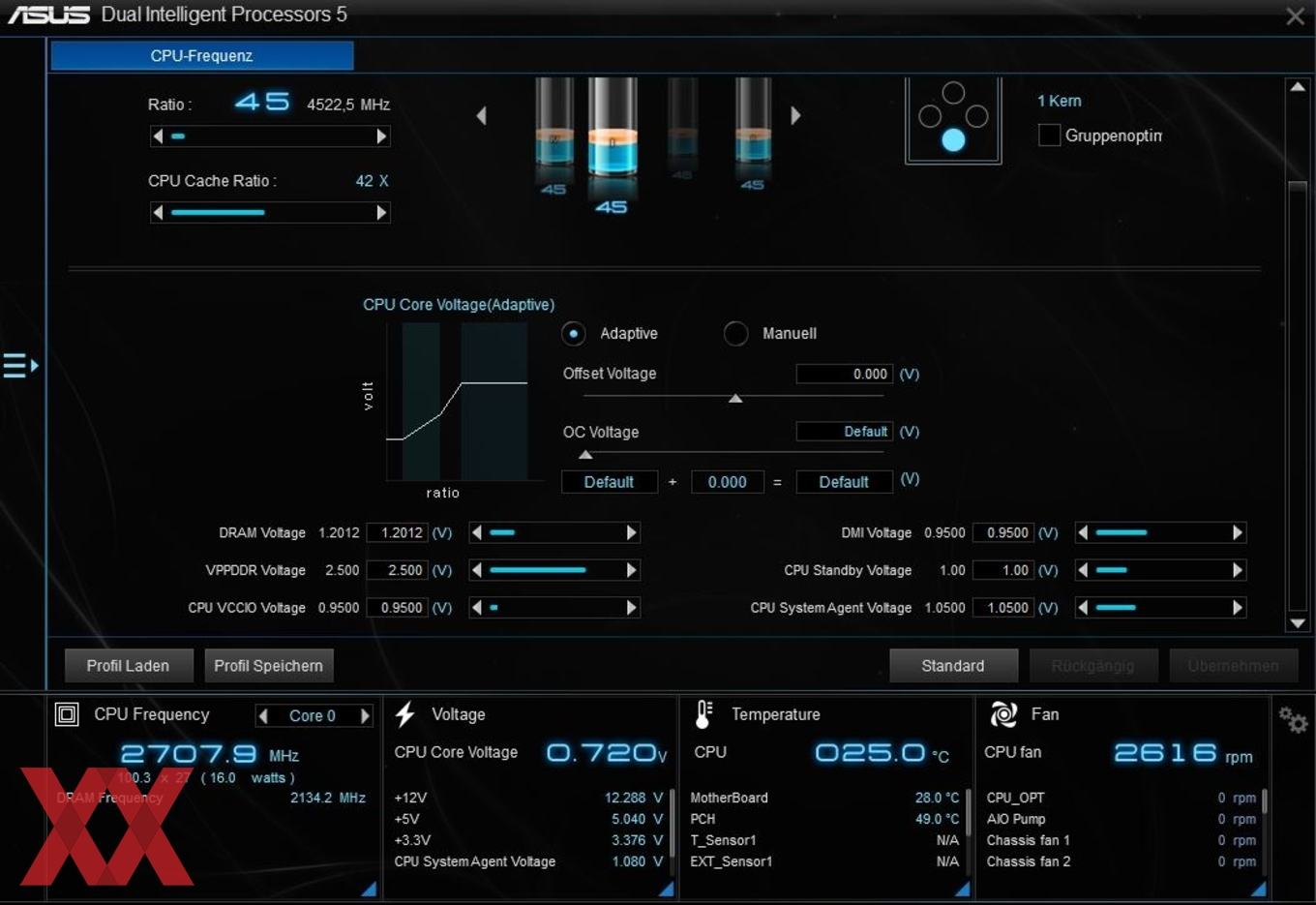Screen dimensions: 1316x905
Task: Show next cores with right carousel arrow
Action: 795,115
